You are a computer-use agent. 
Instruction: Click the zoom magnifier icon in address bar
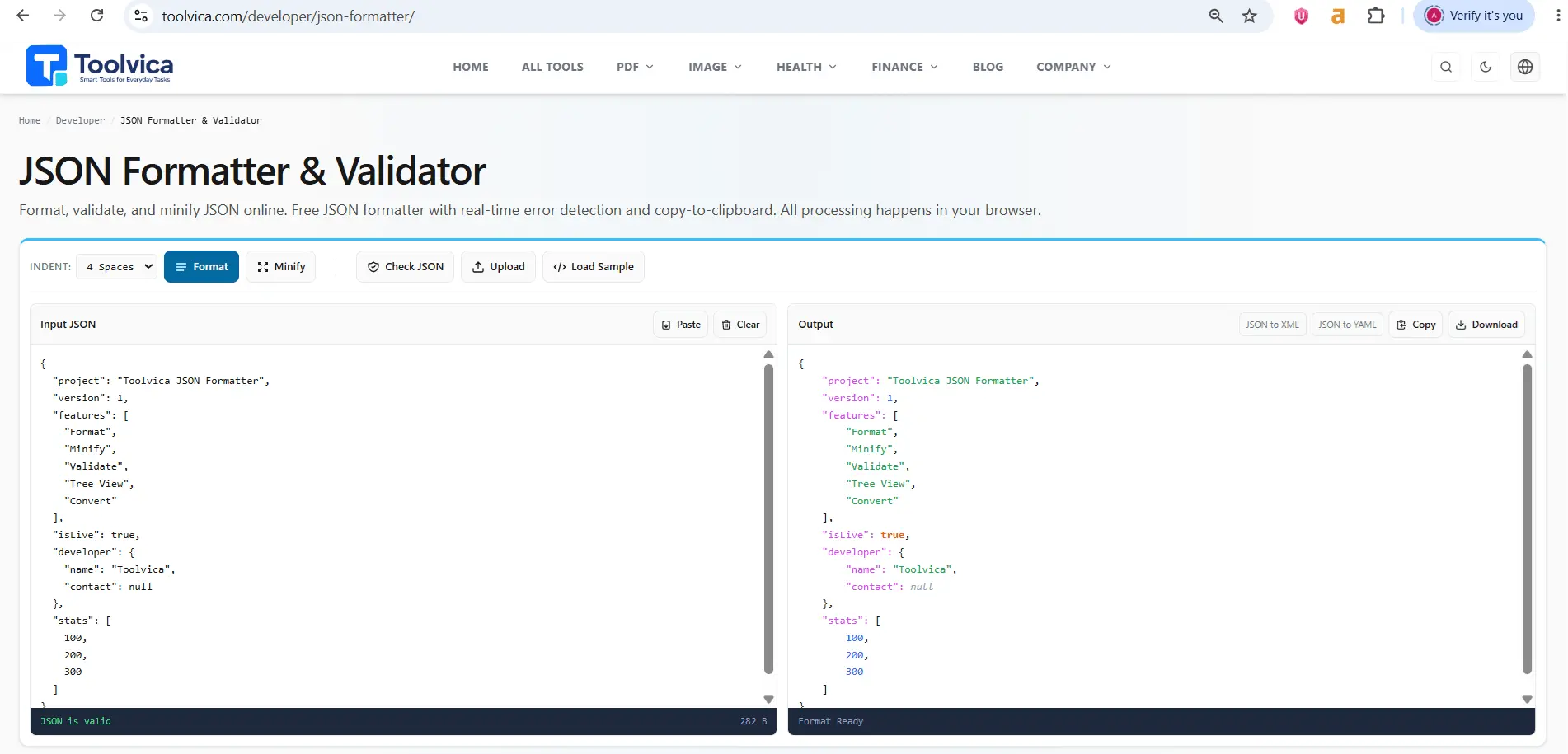point(1216,16)
